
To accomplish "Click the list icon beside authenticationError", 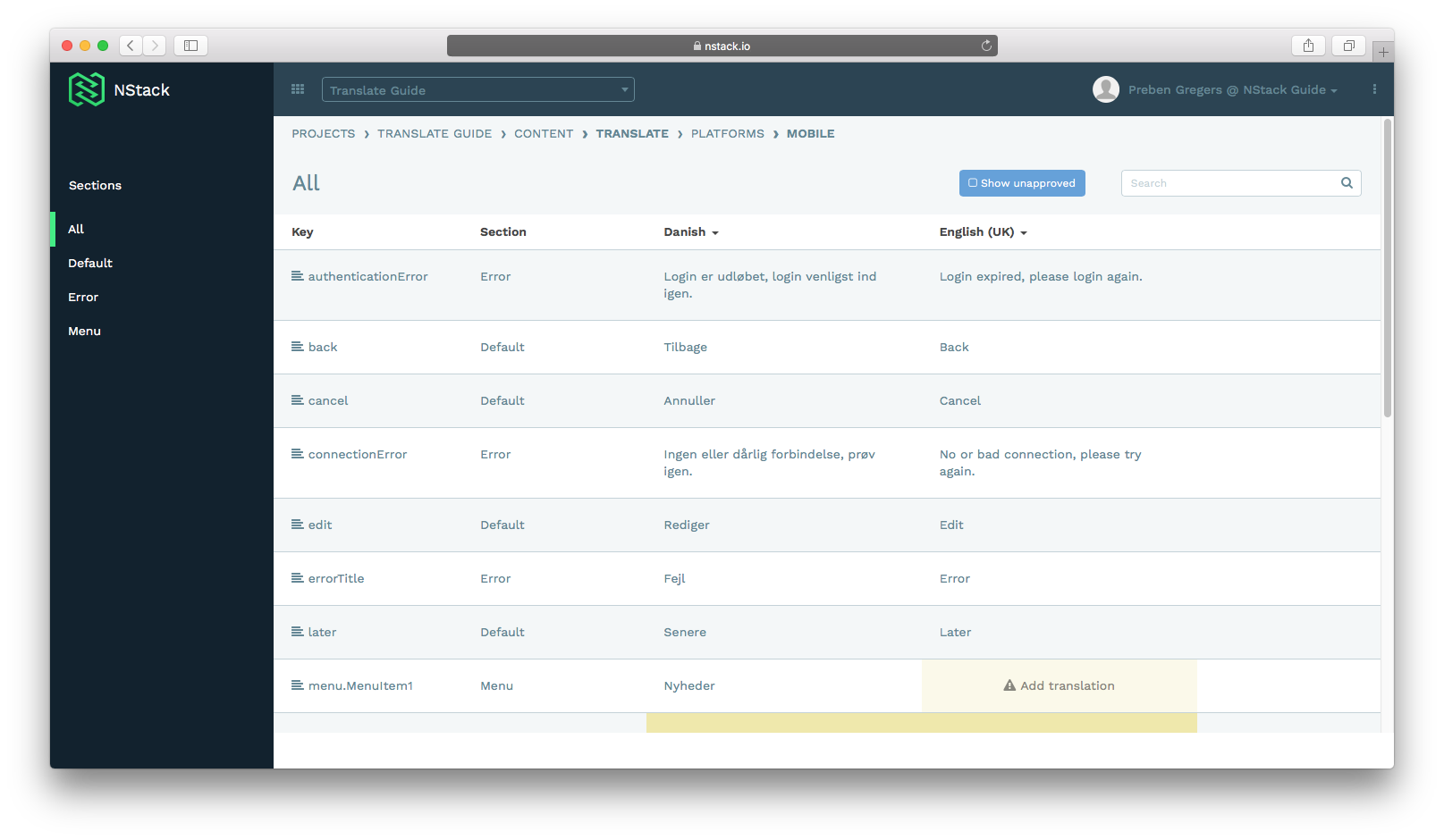I will click(x=297, y=276).
